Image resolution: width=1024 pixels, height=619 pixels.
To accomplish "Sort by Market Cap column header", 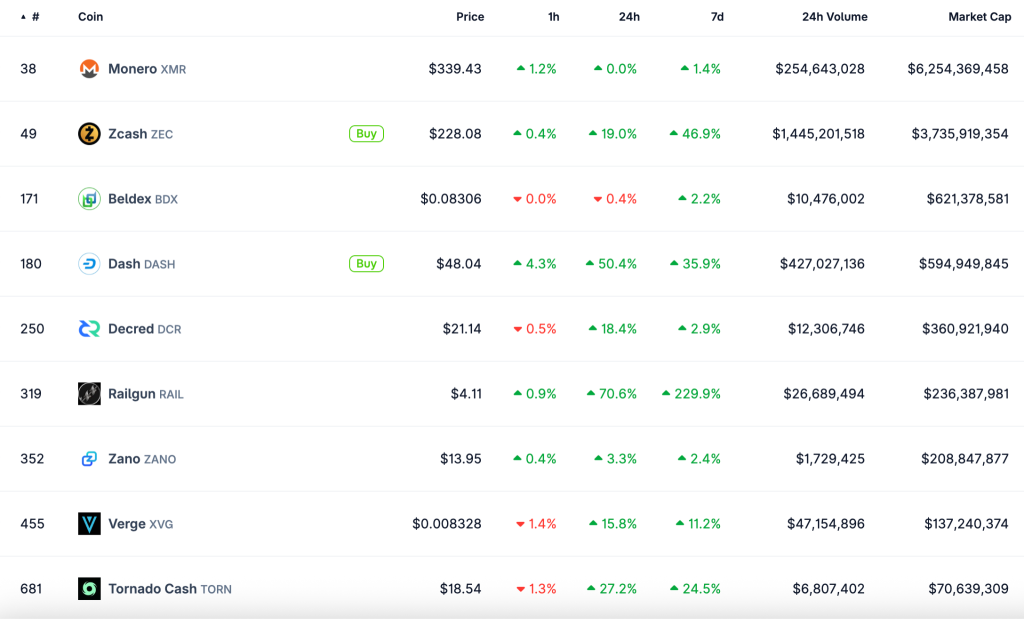I will coord(979,17).
